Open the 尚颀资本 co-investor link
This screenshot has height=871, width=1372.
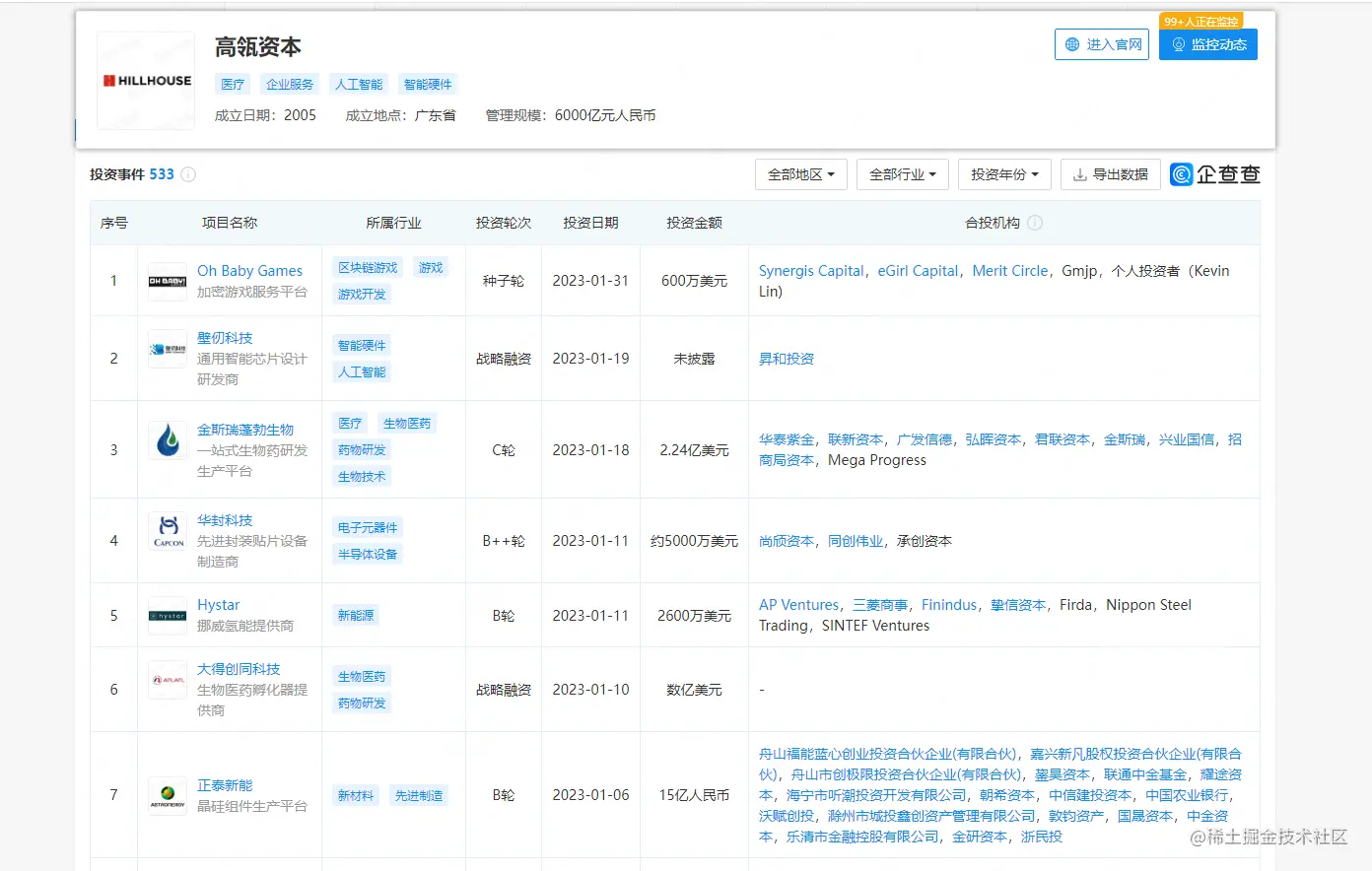pos(787,541)
